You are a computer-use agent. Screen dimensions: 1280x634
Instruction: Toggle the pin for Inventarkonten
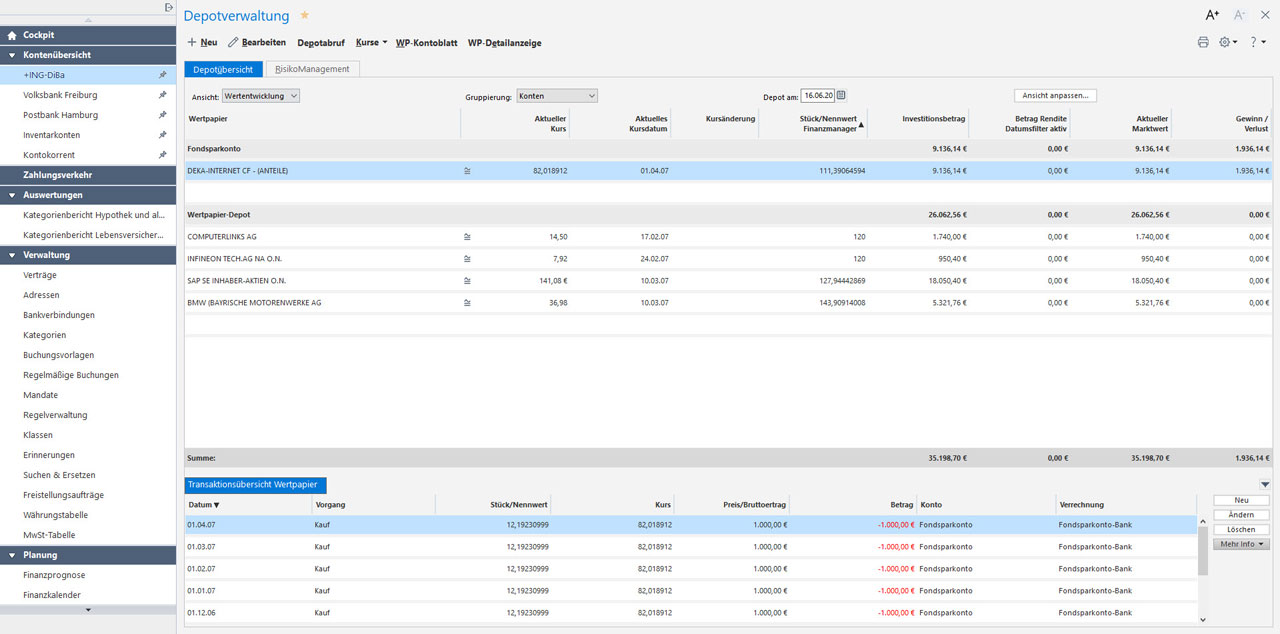[x=163, y=135]
